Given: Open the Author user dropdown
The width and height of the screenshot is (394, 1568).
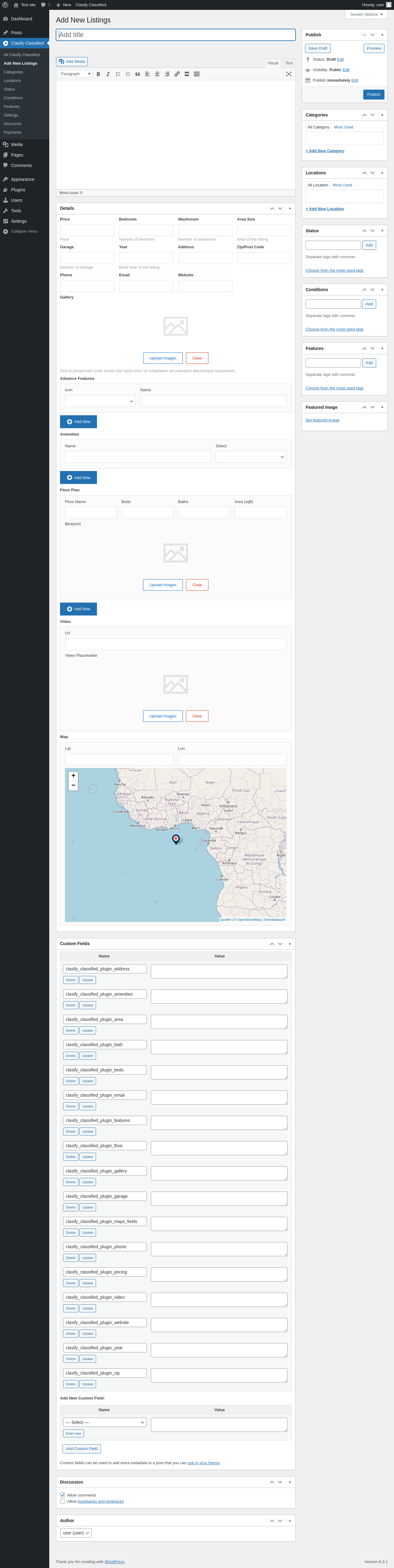Looking at the screenshot, I should [76, 1533].
